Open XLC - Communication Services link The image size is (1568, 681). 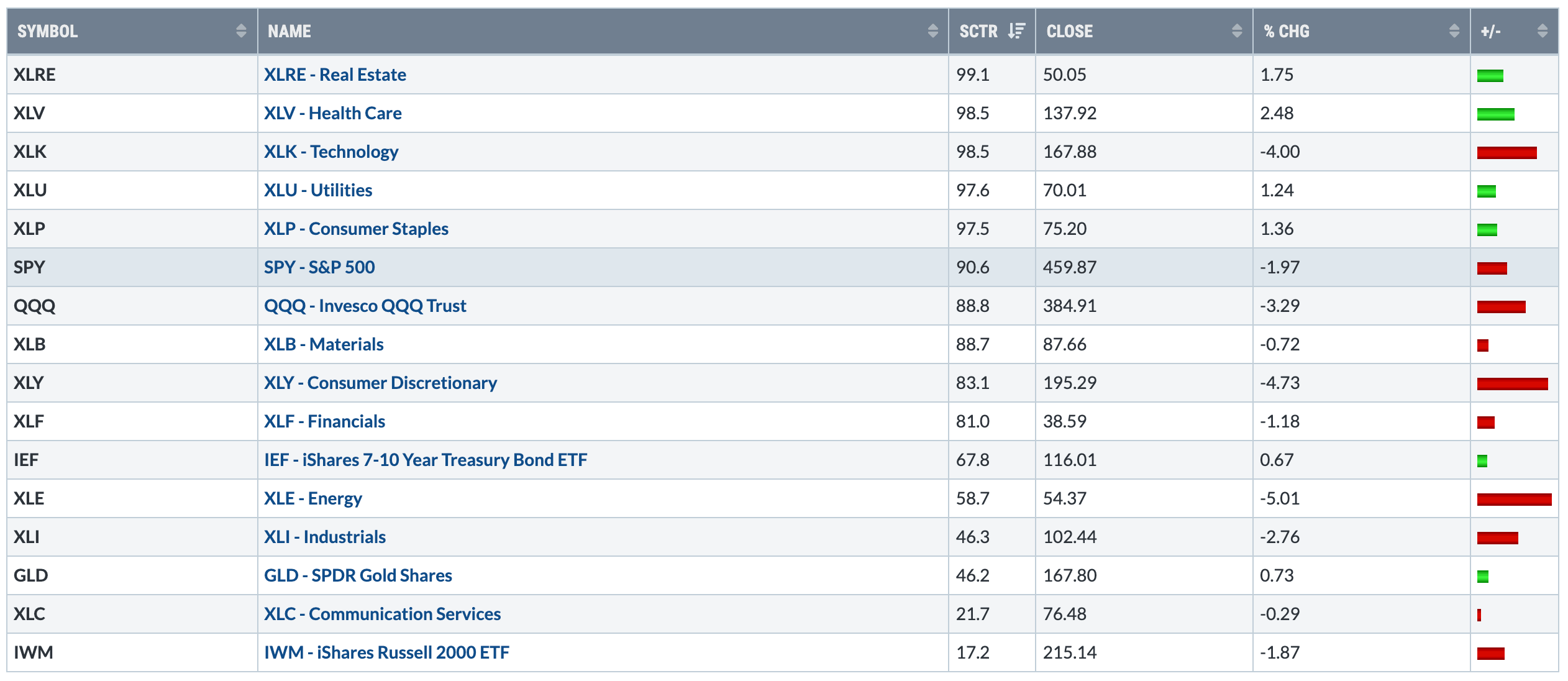382,614
